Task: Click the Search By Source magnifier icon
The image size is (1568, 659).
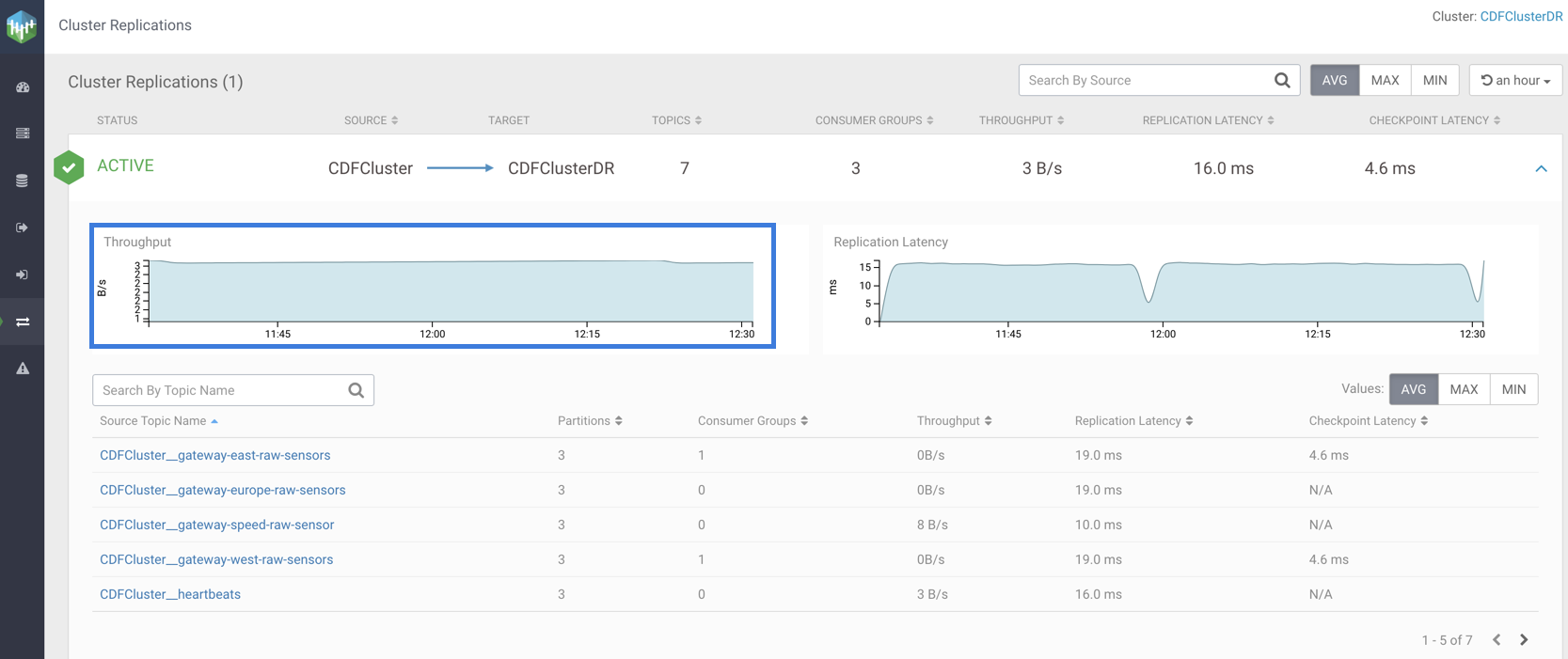Action: [1282, 81]
